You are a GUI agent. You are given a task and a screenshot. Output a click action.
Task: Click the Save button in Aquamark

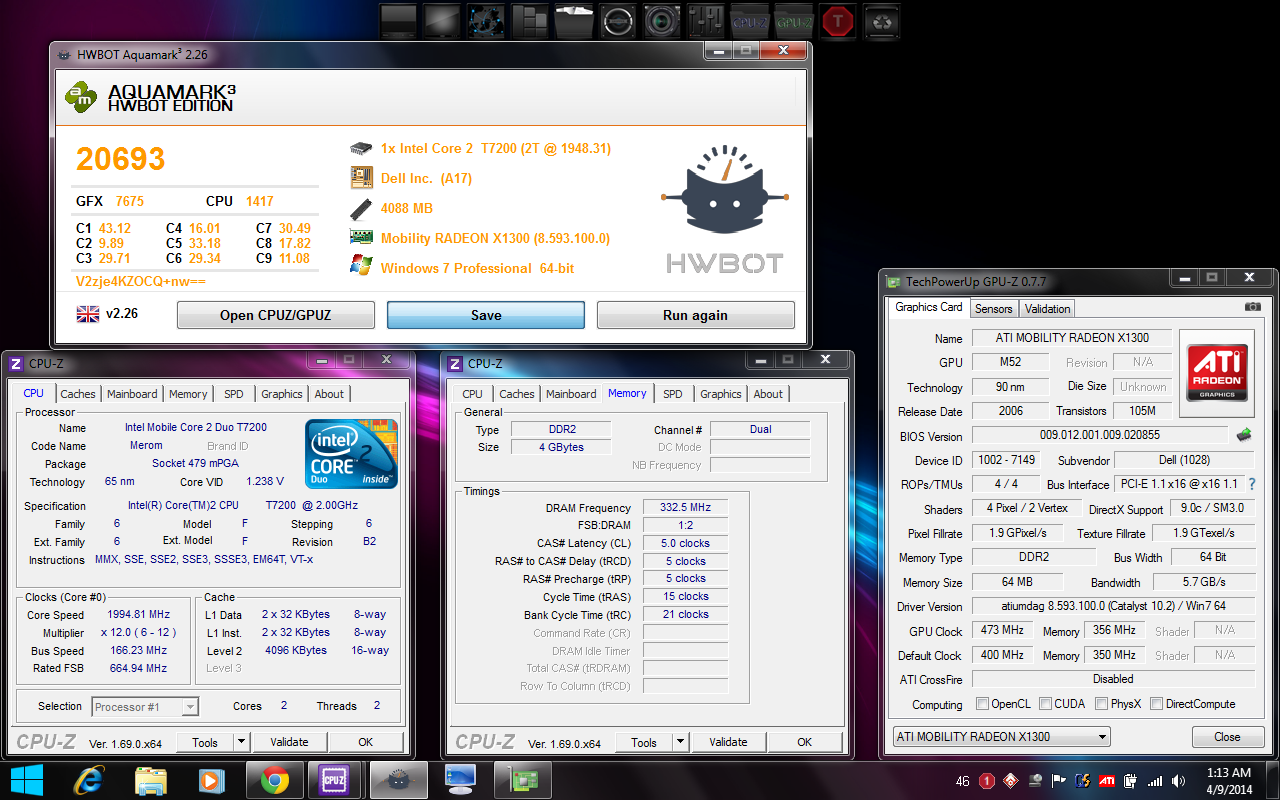click(486, 315)
